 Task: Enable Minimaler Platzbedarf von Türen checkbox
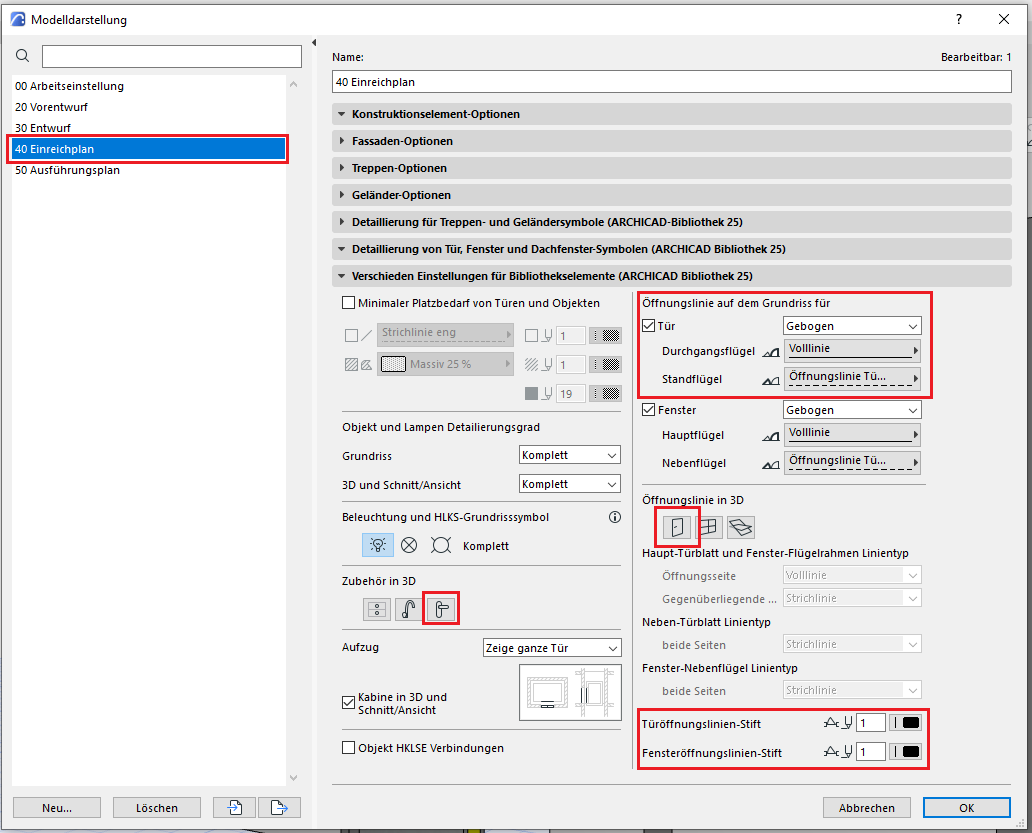[x=349, y=303]
